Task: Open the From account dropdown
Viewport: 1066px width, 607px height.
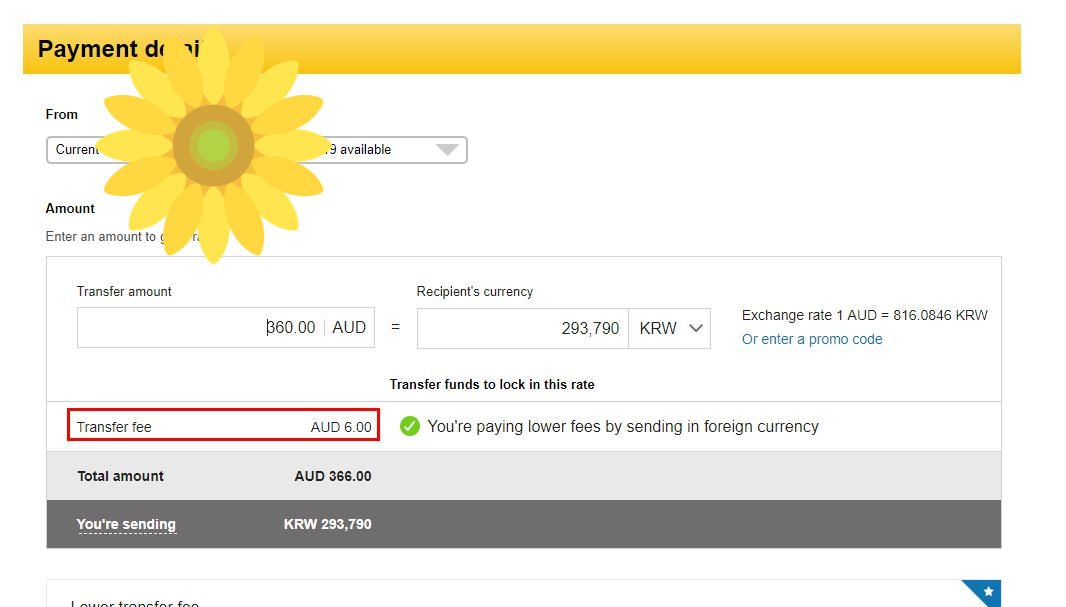Action: click(256, 150)
